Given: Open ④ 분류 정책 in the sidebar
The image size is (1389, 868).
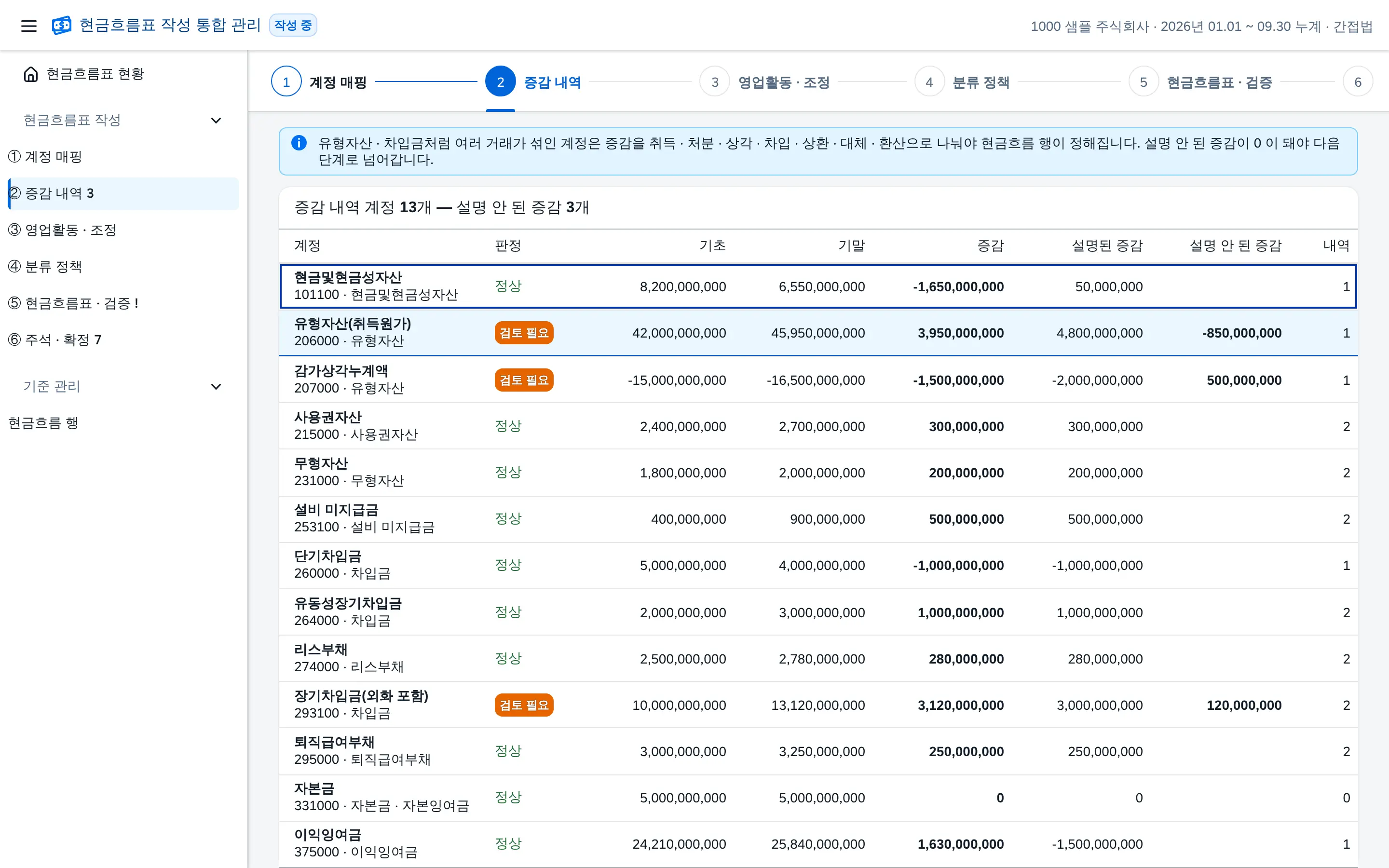Looking at the screenshot, I should [123, 267].
